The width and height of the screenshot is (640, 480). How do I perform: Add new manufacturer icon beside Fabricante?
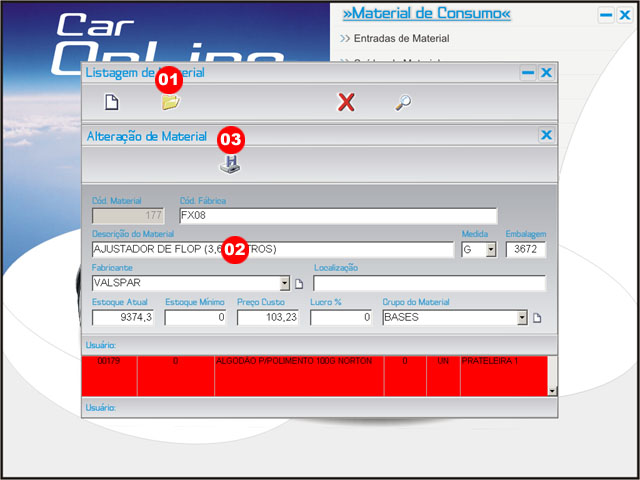(x=298, y=284)
